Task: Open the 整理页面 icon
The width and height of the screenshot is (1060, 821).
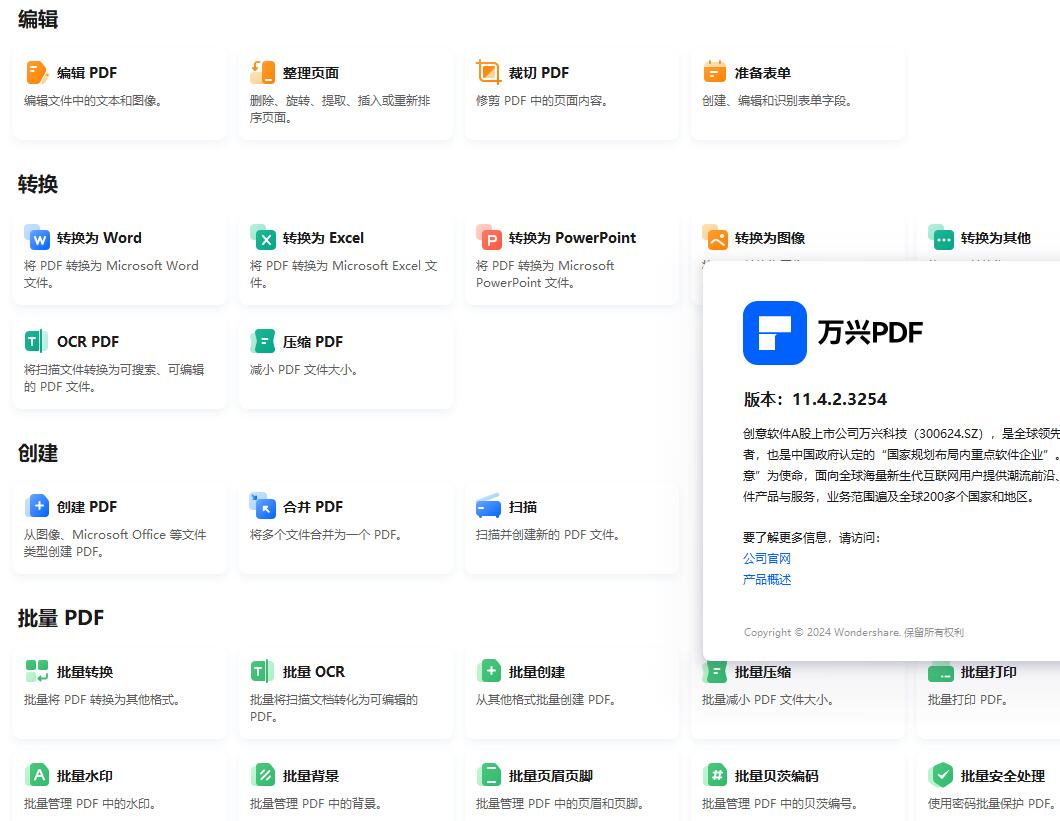Action: click(x=262, y=72)
